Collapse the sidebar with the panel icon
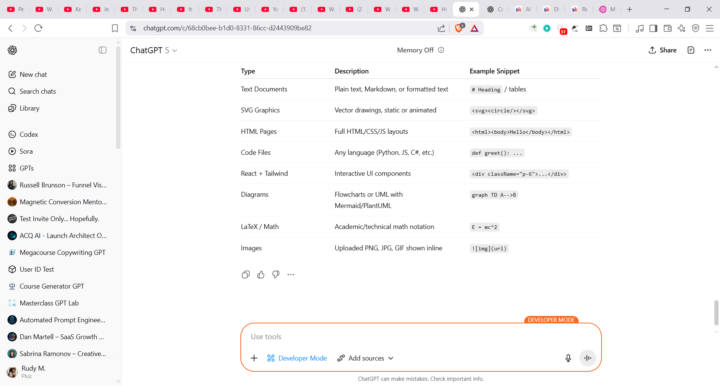Viewport: 720px width, 386px height. click(x=102, y=50)
